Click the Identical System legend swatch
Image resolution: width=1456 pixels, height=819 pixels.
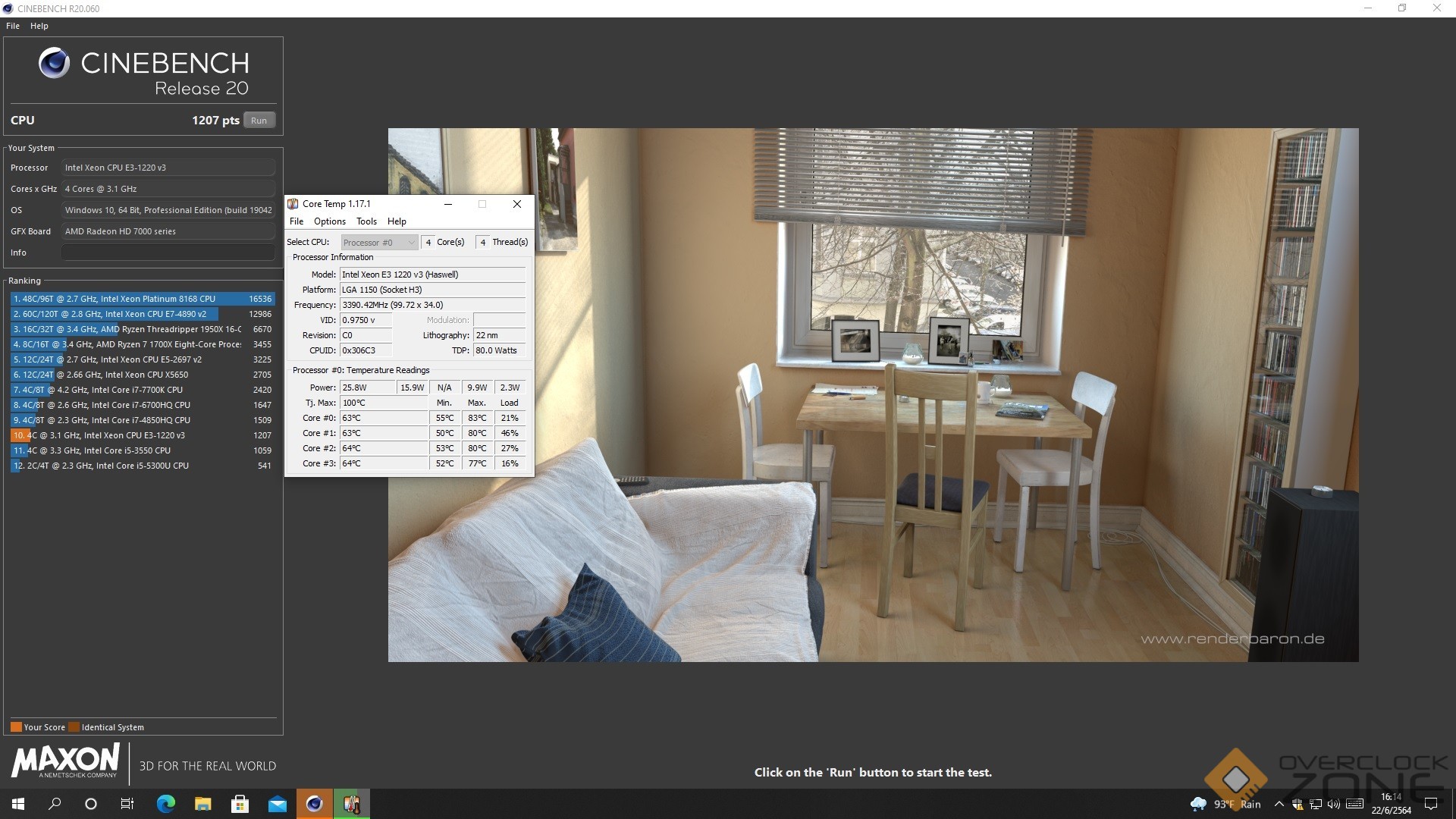[x=74, y=727]
